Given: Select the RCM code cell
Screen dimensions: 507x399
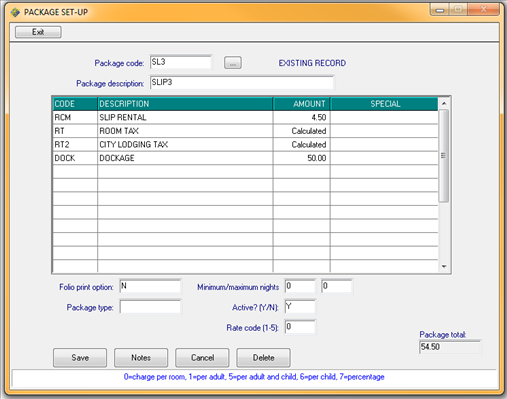Looking at the screenshot, I should pyautogui.click(x=75, y=118).
